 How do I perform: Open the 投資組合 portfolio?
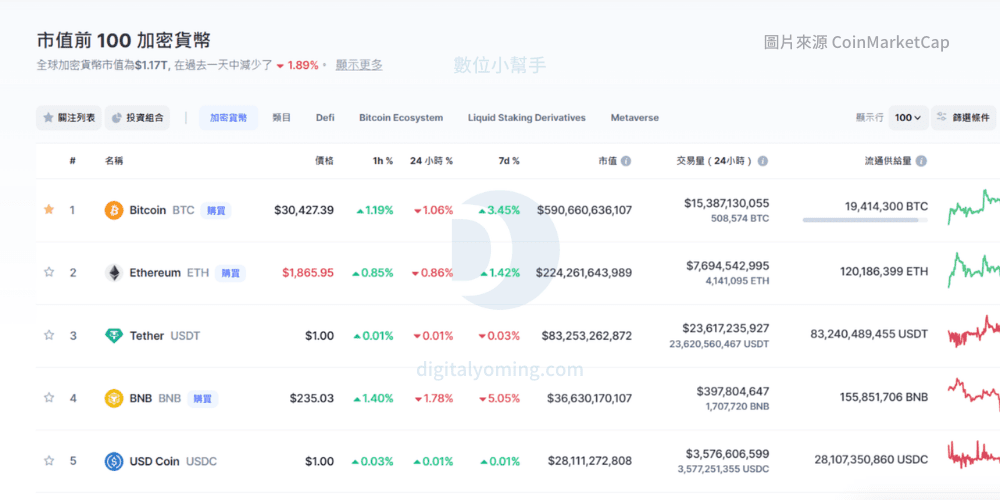(137, 118)
